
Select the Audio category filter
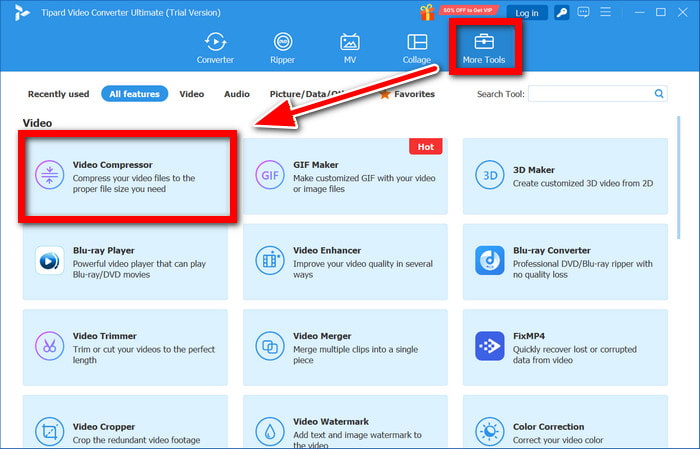point(237,94)
